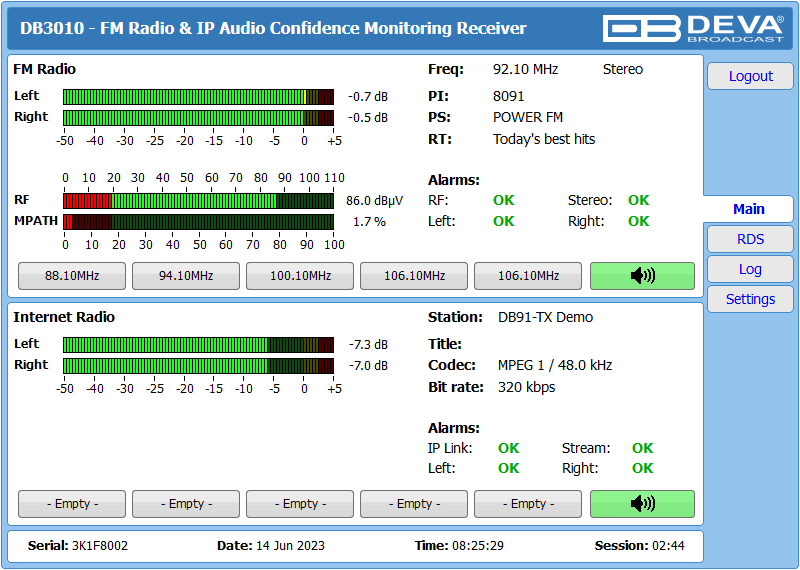Open the Log tab

pyautogui.click(x=750, y=269)
